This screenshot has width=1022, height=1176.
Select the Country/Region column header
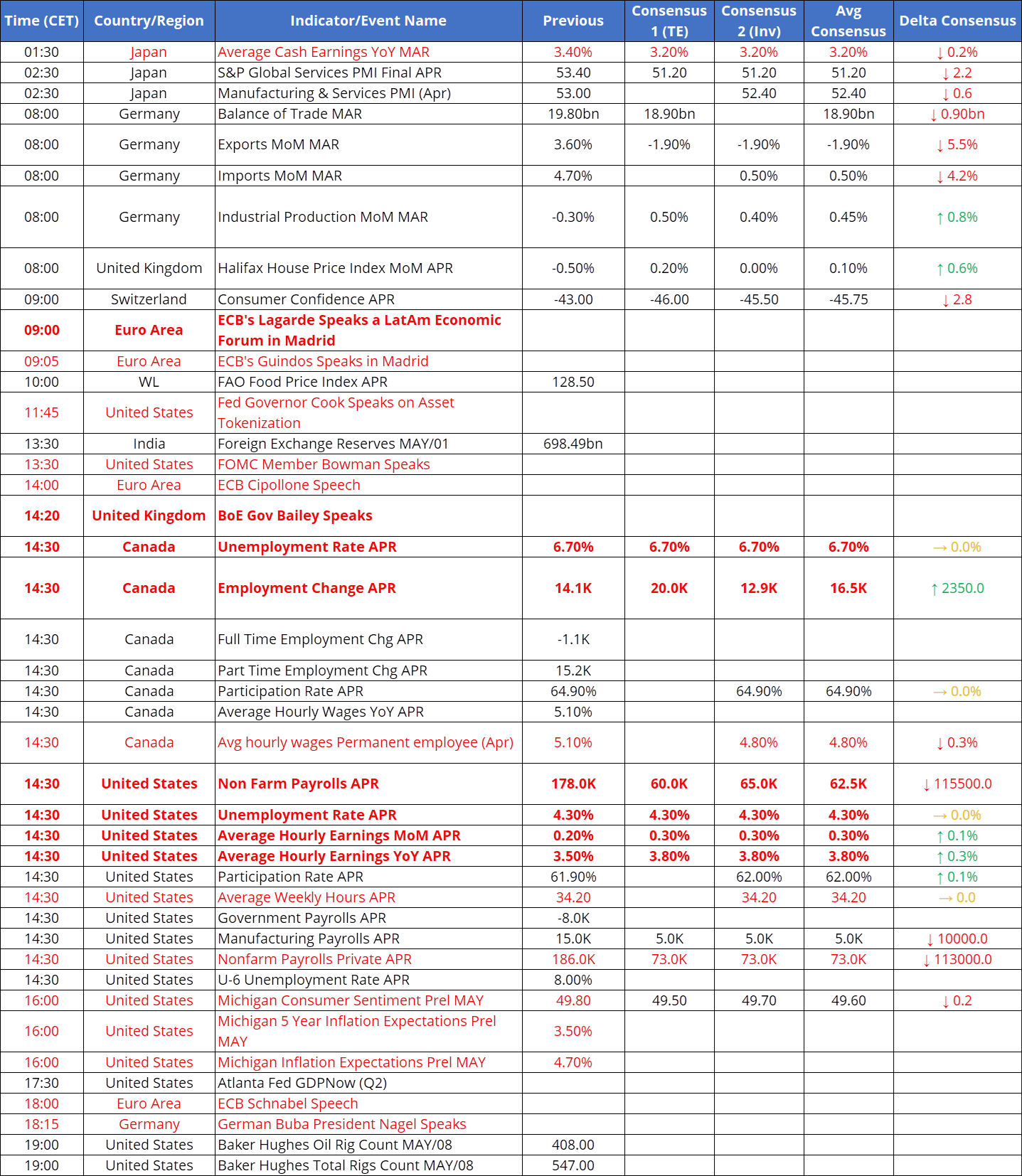point(149,21)
